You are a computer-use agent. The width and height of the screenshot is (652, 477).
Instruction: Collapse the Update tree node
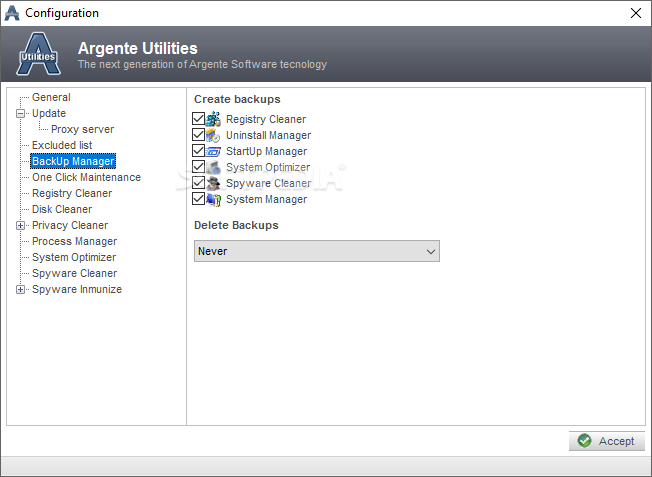point(20,114)
